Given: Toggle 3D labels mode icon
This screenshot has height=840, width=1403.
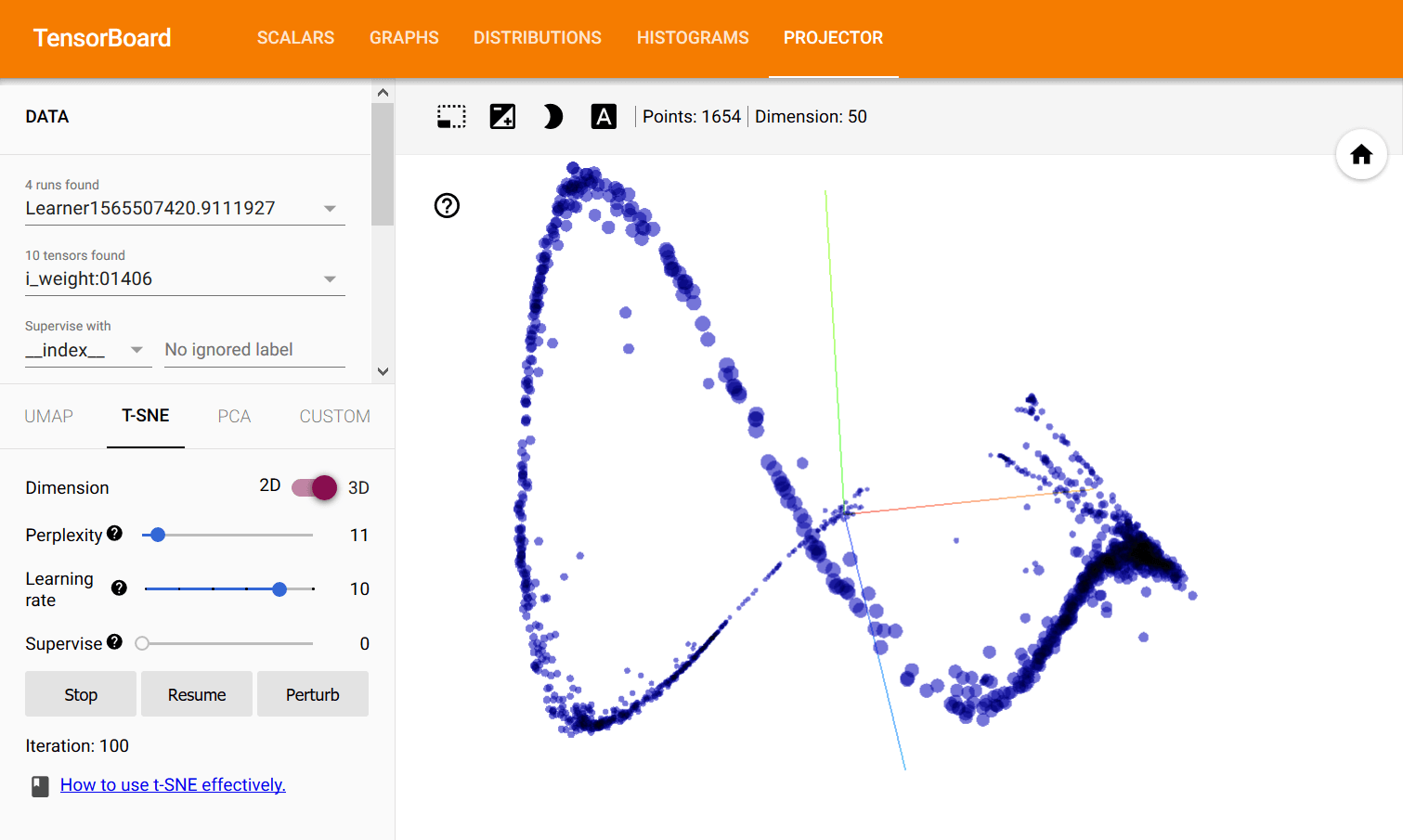Looking at the screenshot, I should (x=604, y=116).
